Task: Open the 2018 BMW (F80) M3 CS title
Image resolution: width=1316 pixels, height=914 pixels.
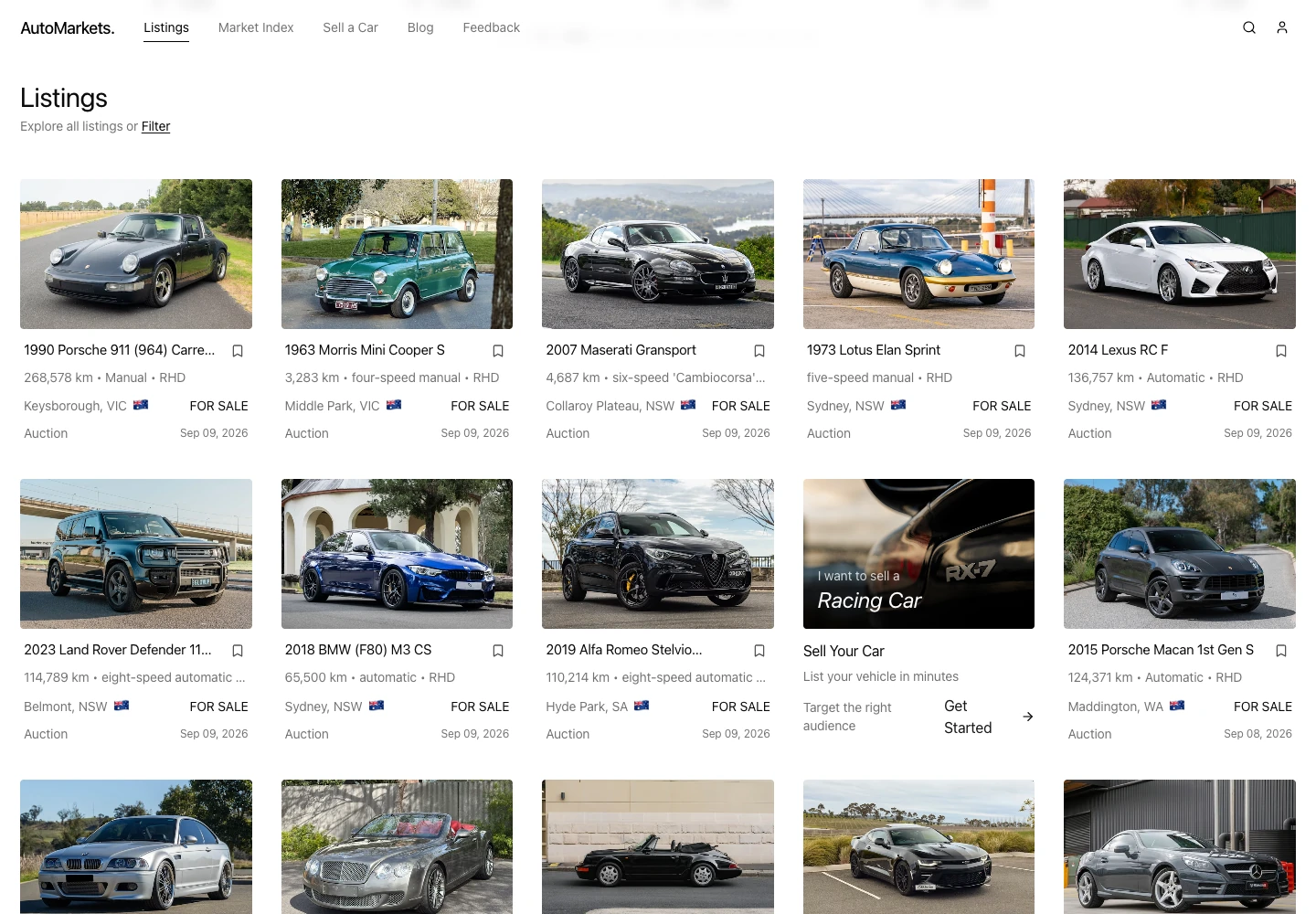Action: point(358,650)
